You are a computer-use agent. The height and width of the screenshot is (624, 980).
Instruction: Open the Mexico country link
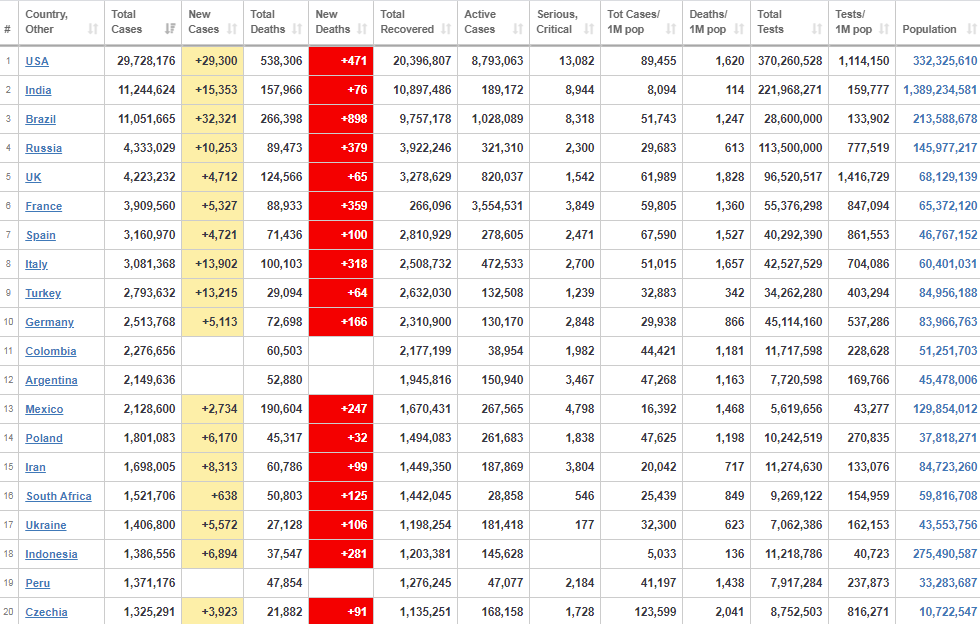coord(44,410)
